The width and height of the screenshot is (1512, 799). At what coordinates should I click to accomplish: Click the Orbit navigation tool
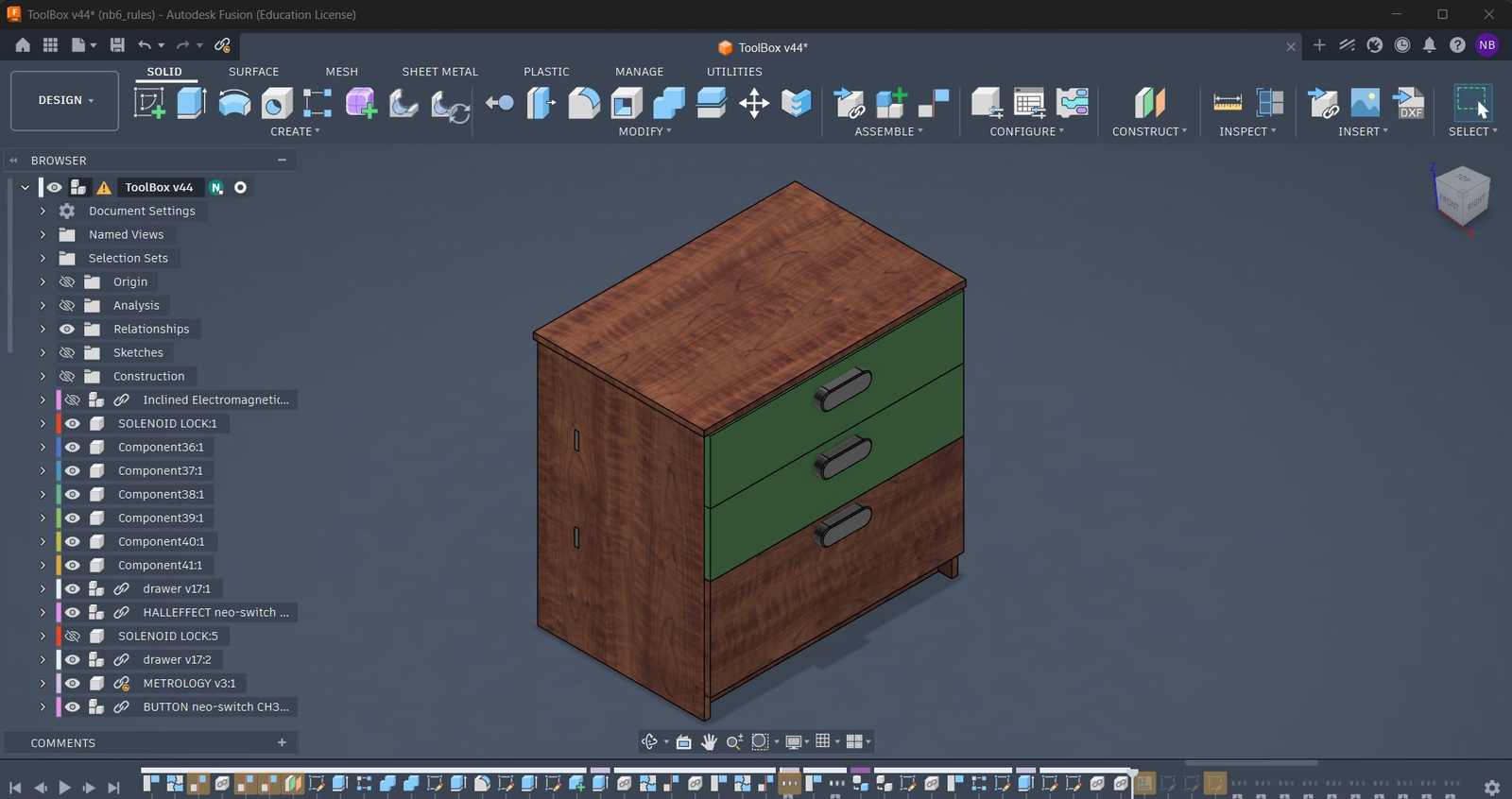(649, 741)
